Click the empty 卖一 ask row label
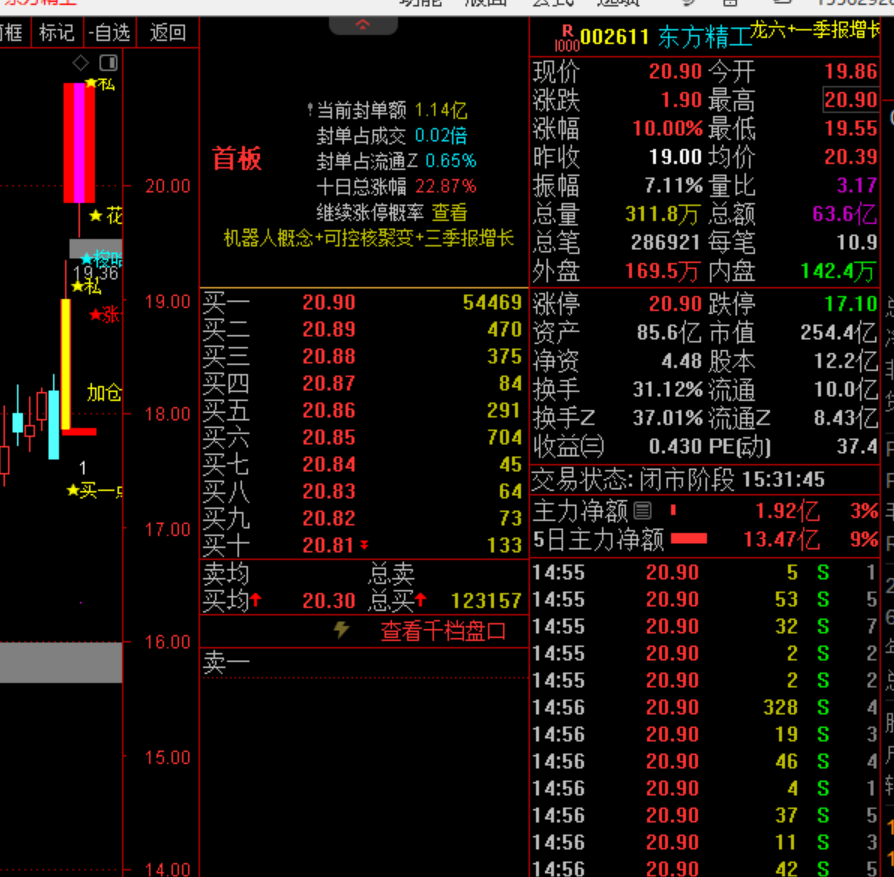This screenshot has height=877, width=894. pos(226,663)
